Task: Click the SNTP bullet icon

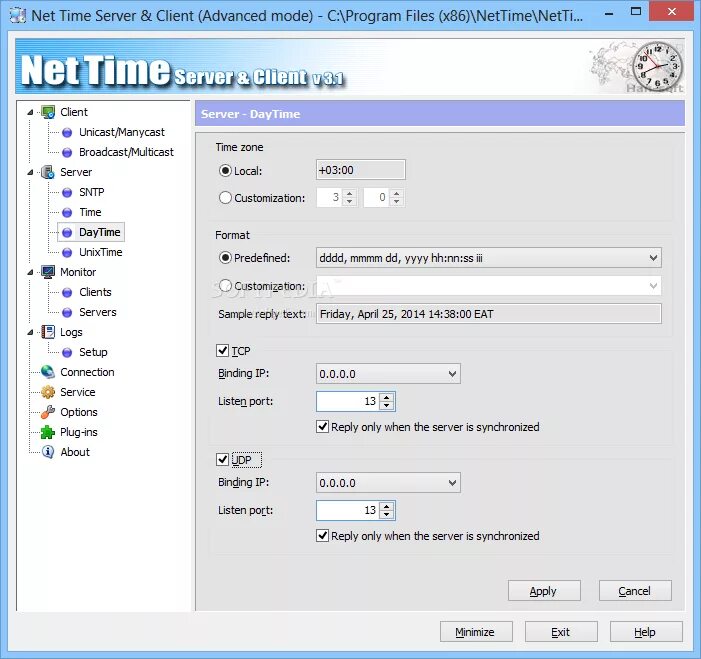Action: [67, 192]
